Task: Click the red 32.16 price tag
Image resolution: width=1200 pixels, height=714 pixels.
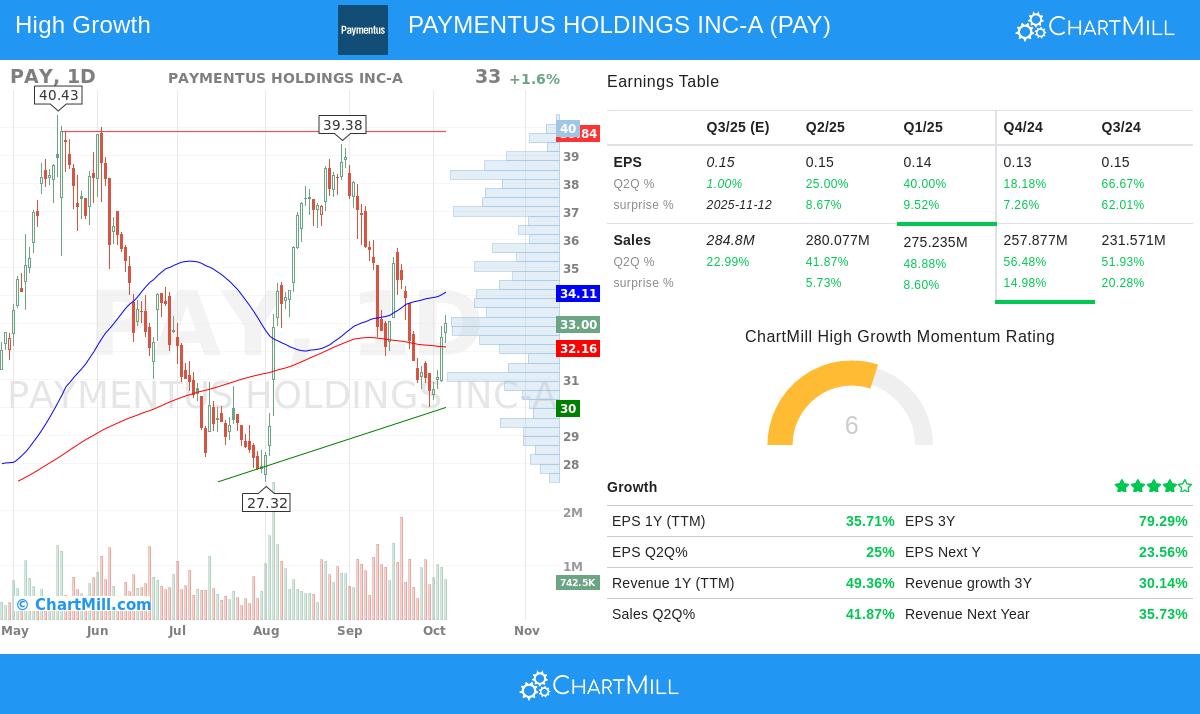Action: point(578,349)
